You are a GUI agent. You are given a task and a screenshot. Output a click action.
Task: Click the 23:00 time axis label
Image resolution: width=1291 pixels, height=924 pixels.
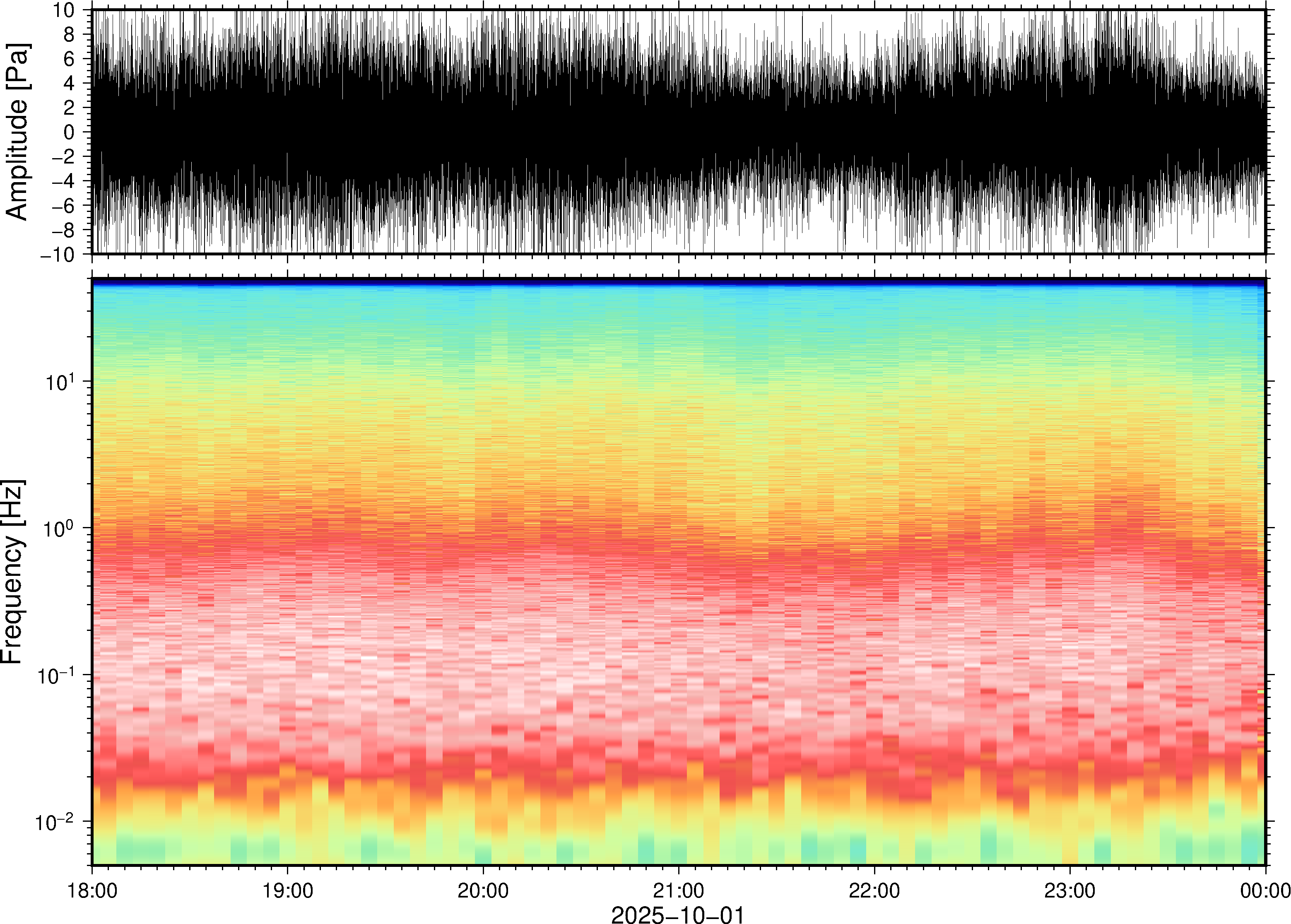[x=1069, y=890]
